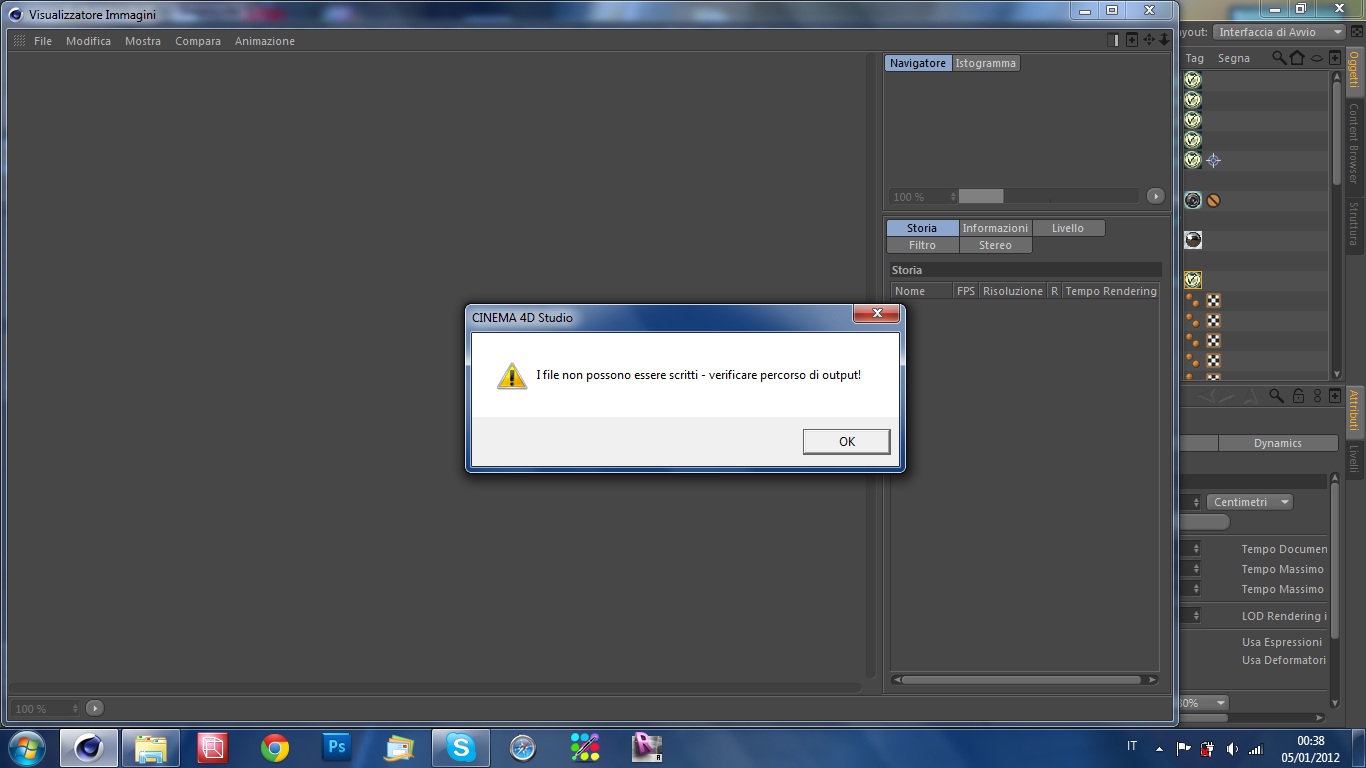This screenshot has height=768, width=1366.
Task: Click the plus icon in the object manager header
Action: click(x=1335, y=58)
